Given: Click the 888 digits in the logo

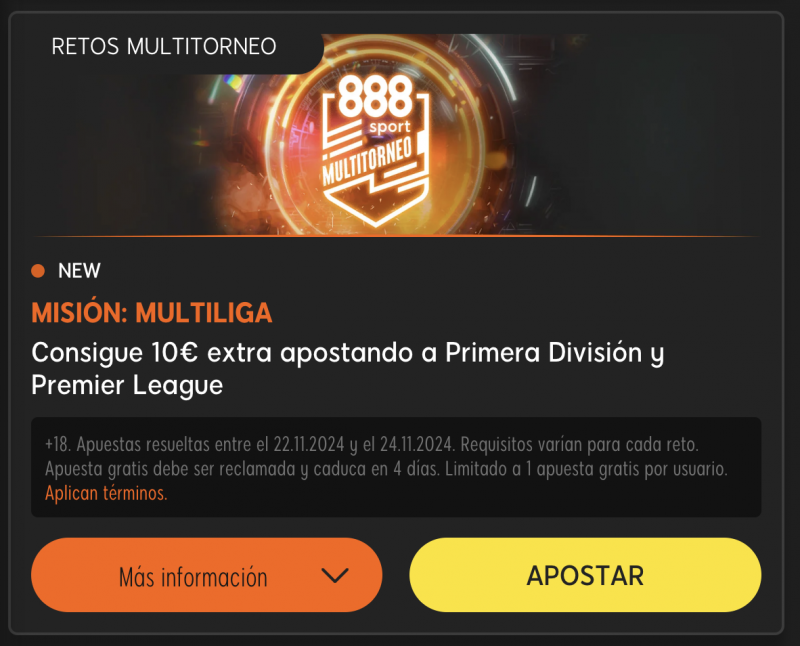Looking at the screenshot, I should [375, 96].
